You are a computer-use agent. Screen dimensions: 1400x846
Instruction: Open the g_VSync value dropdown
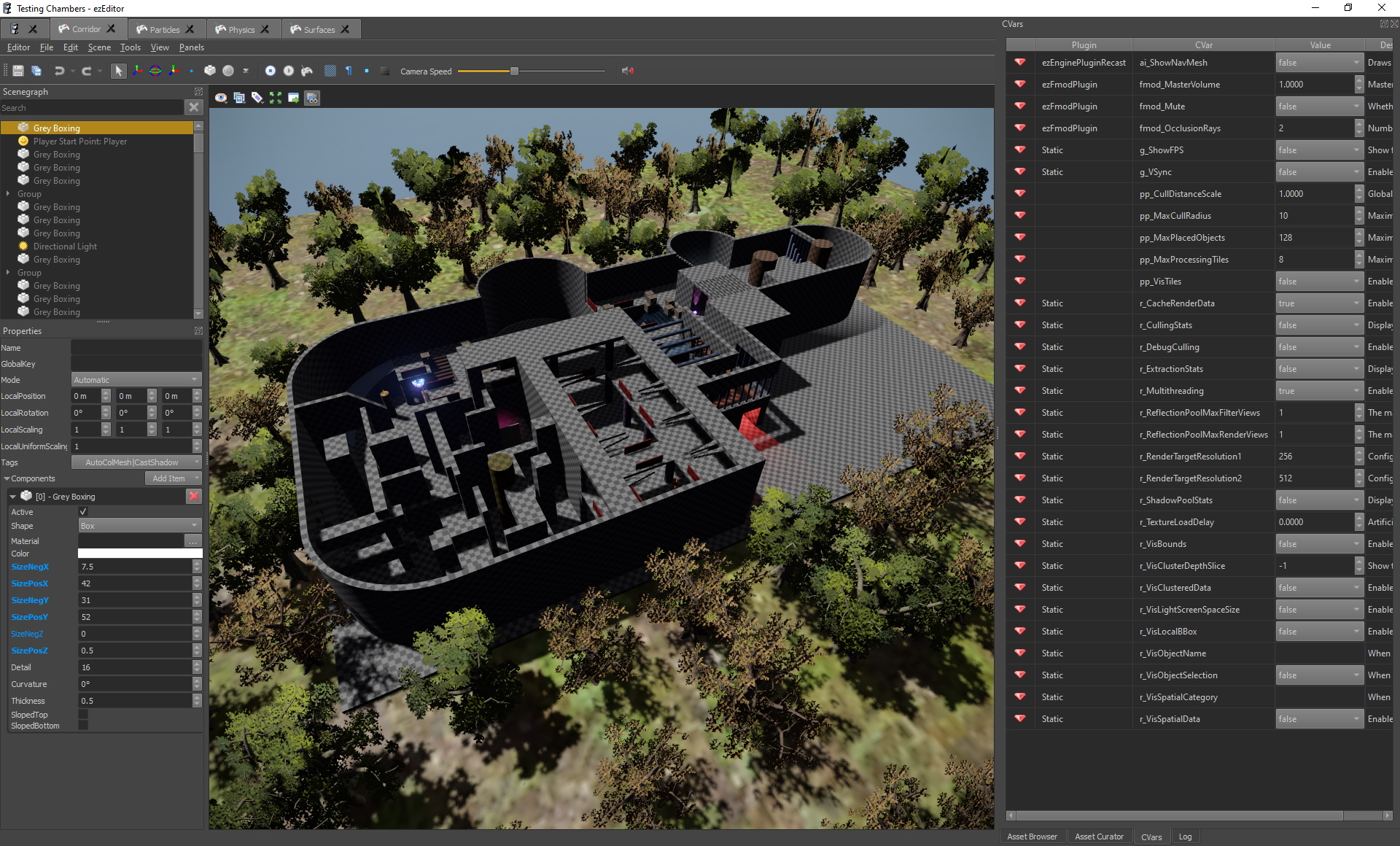1319,172
